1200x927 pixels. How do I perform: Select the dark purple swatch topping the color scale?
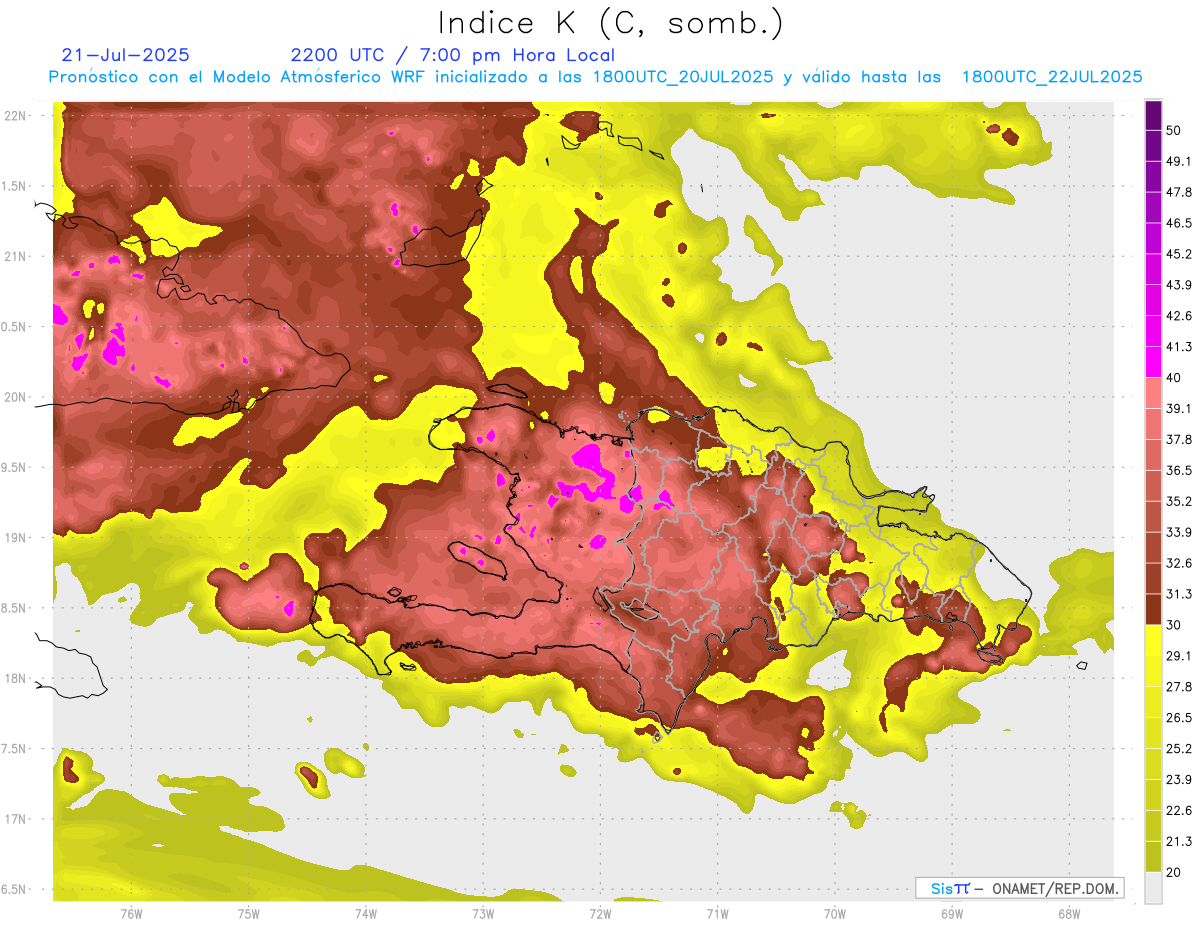1153,115
